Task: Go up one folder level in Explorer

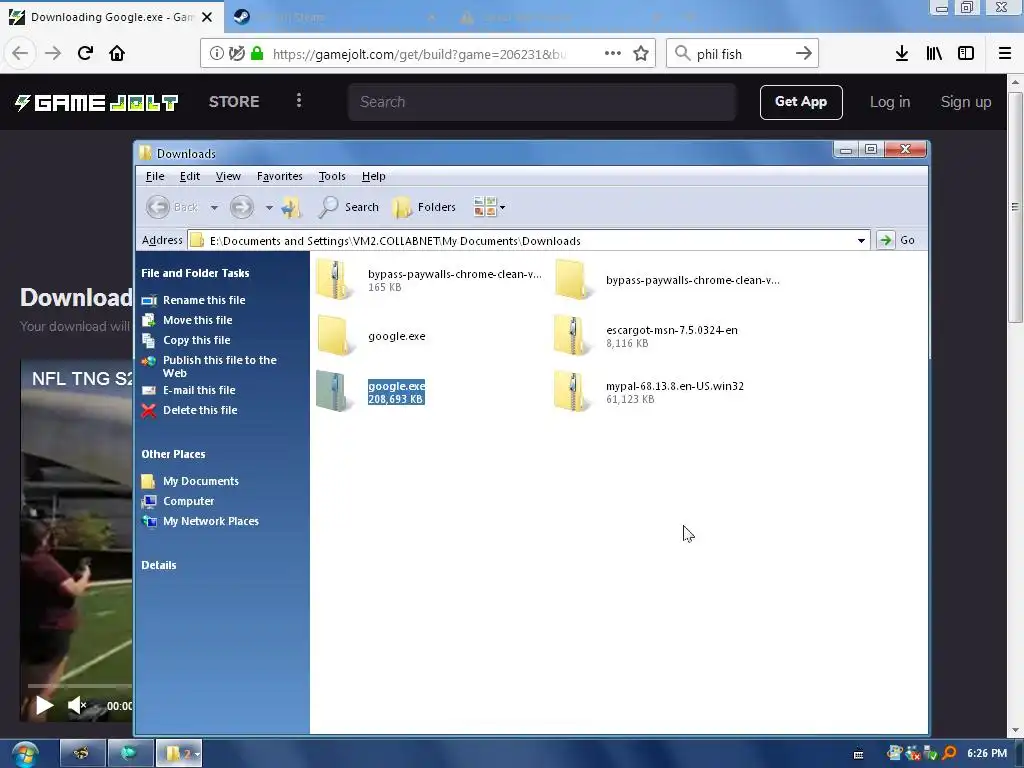Action: 291,207
